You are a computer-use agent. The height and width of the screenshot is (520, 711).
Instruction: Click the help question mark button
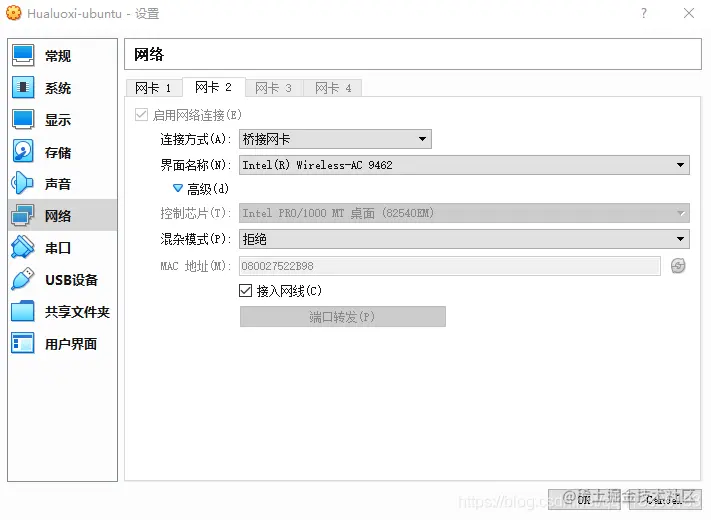click(644, 13)
